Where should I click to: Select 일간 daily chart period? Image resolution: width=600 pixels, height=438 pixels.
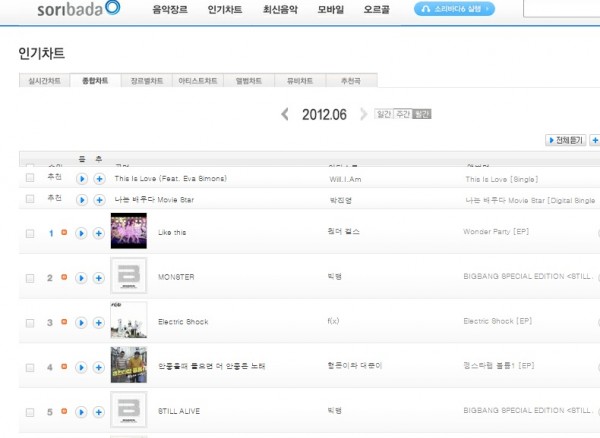pyautogui.click(x=384, y=114)
